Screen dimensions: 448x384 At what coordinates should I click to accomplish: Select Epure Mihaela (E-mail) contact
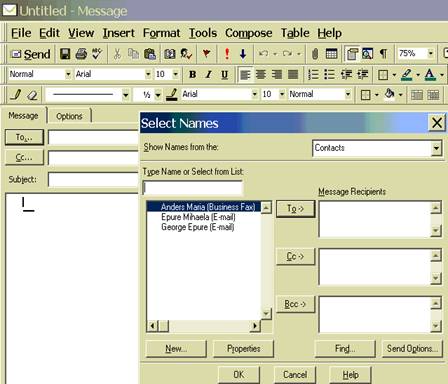(198, 217)
